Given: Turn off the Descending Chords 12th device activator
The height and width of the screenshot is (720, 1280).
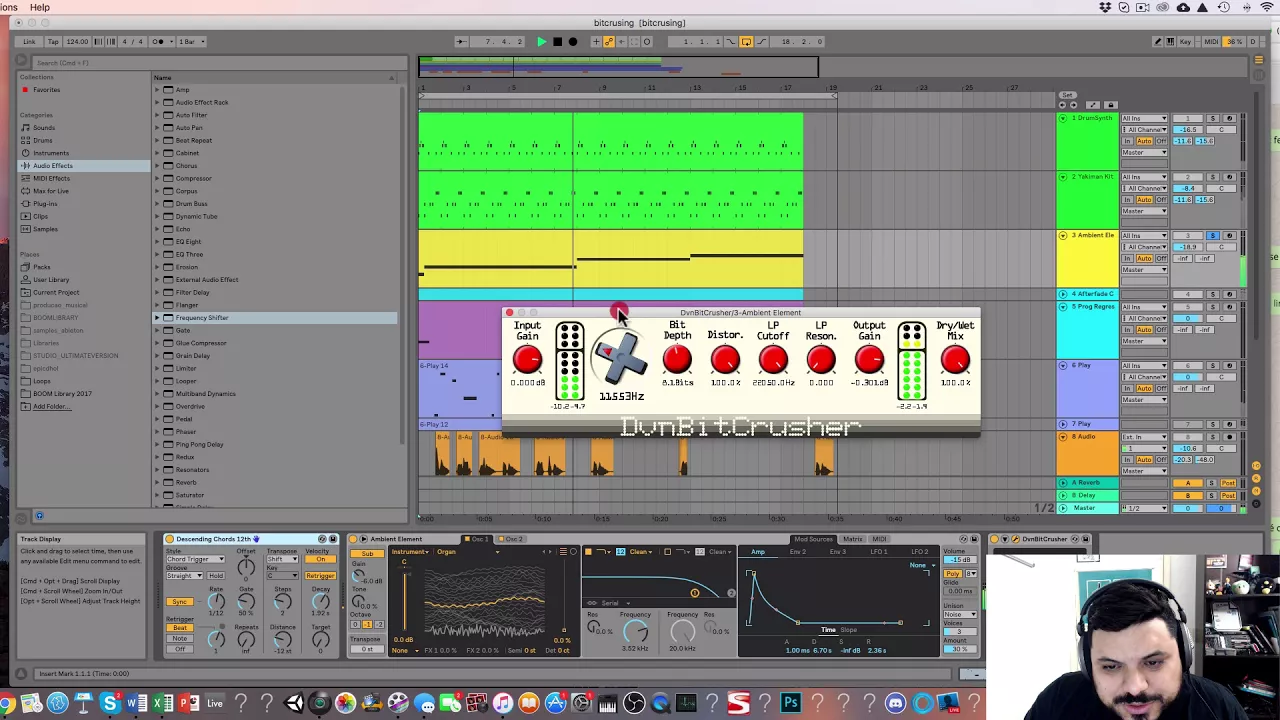Looking at the screenshot, I should pos(169,539).
